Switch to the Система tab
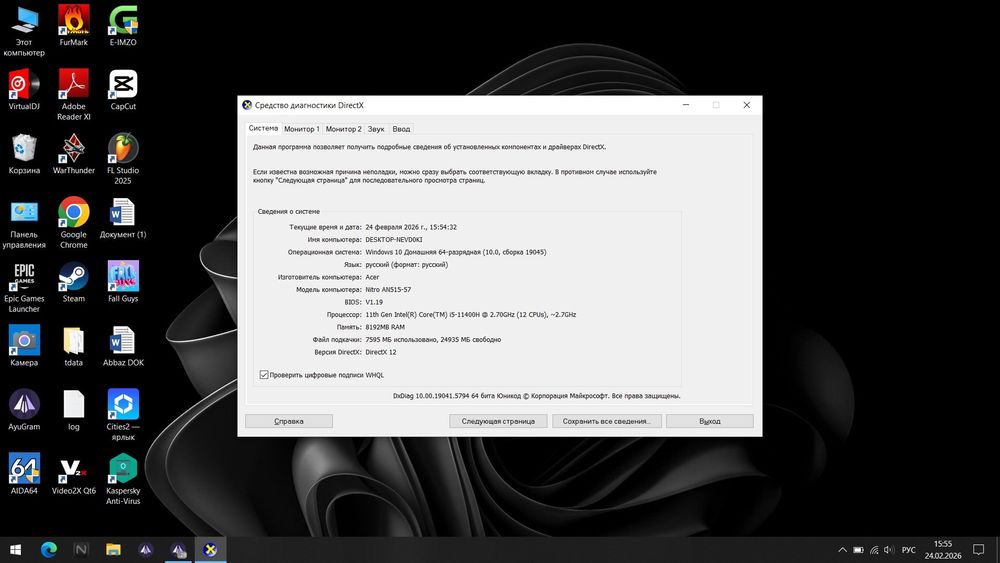 pyautogui.click(x=263, y=128)
